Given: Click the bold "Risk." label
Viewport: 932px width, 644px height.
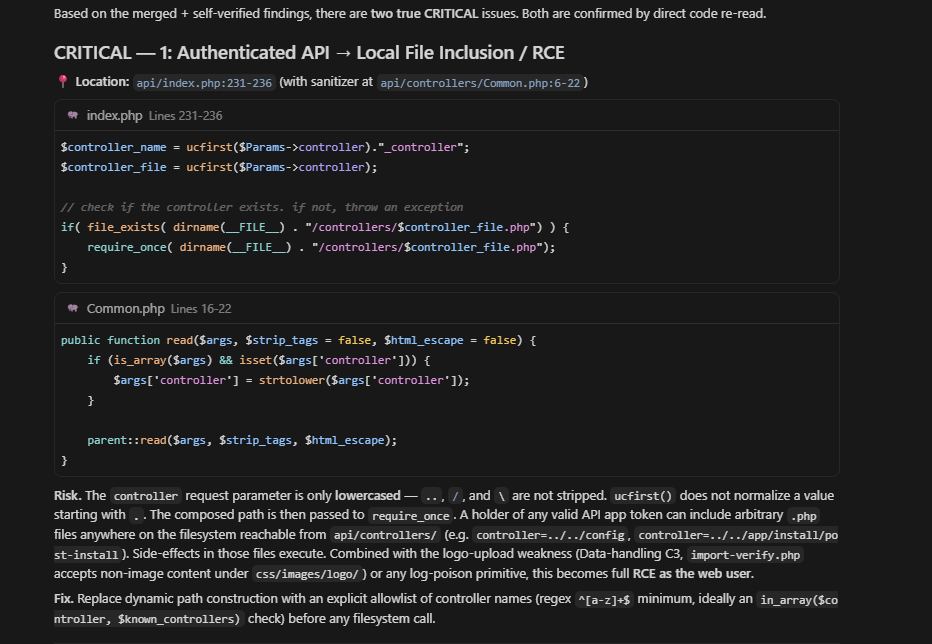Looking at the screenshot, I should click(68, 495).
